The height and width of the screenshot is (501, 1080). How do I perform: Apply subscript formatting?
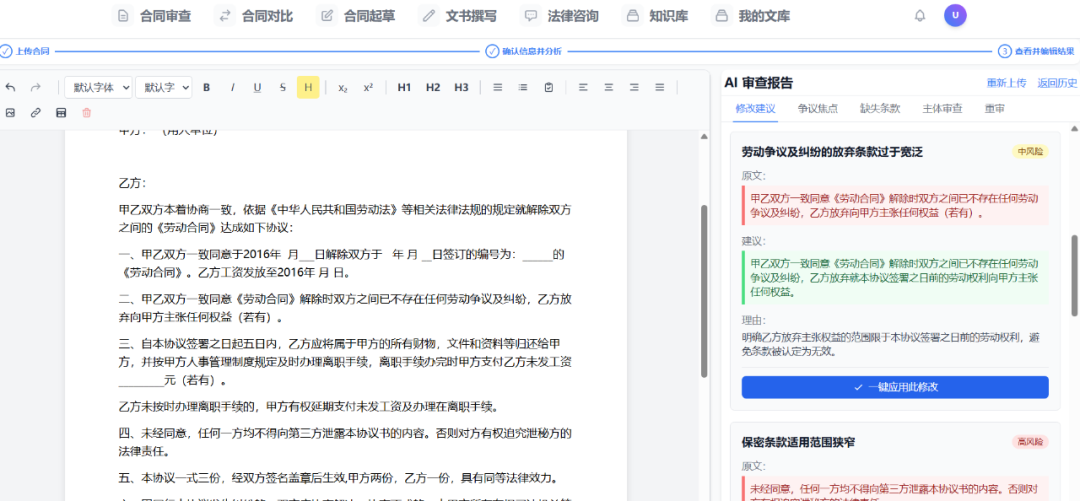[343, 87]
